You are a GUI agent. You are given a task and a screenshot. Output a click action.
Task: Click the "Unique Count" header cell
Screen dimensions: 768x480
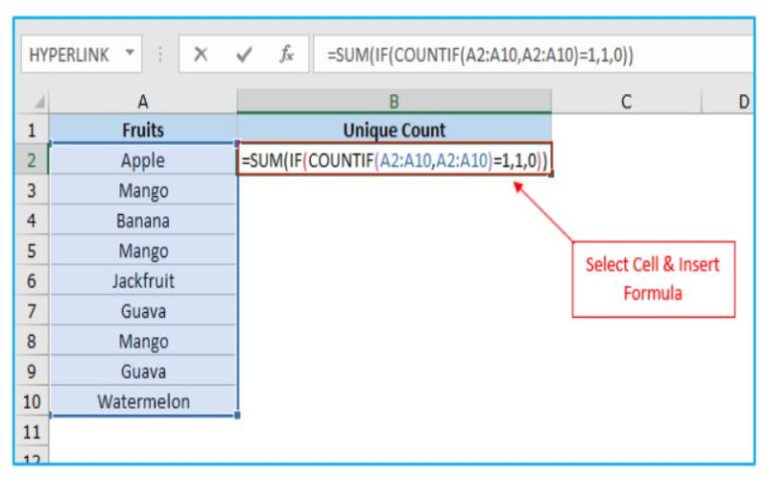pos(394,130)
